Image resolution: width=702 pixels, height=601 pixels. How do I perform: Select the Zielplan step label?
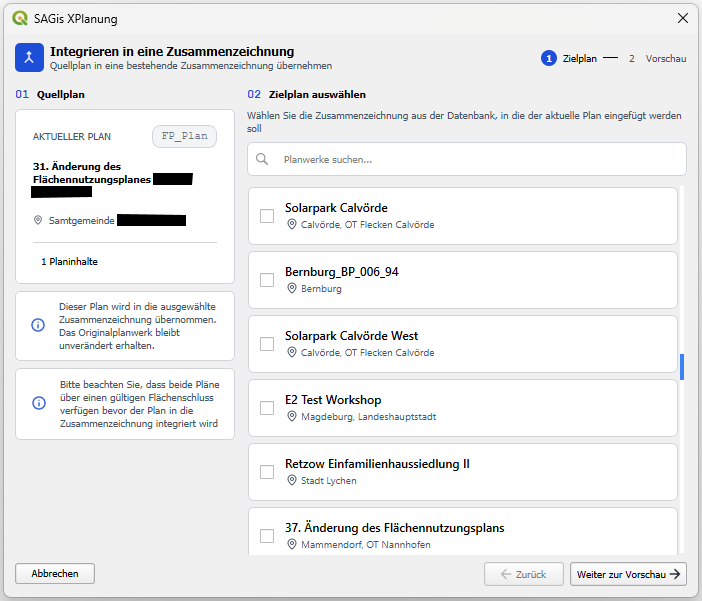(x=579, y=59)
